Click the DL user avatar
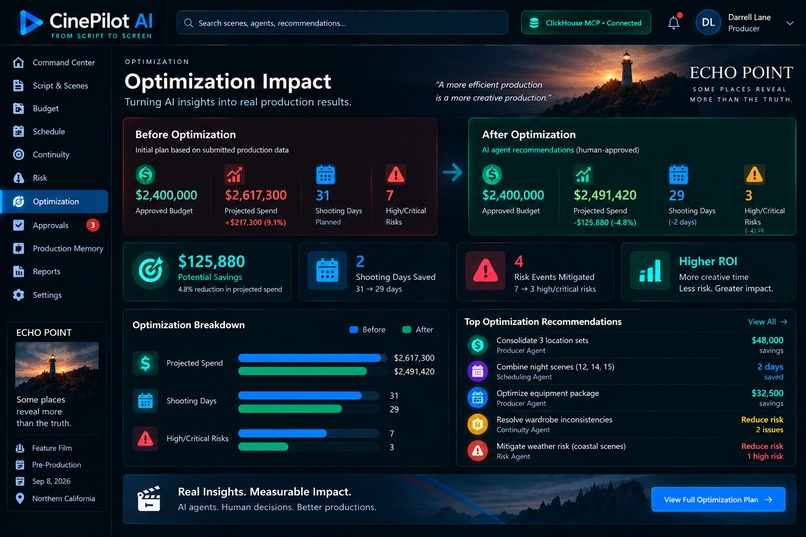Screen dimensions: 806x537 point(708,23)
